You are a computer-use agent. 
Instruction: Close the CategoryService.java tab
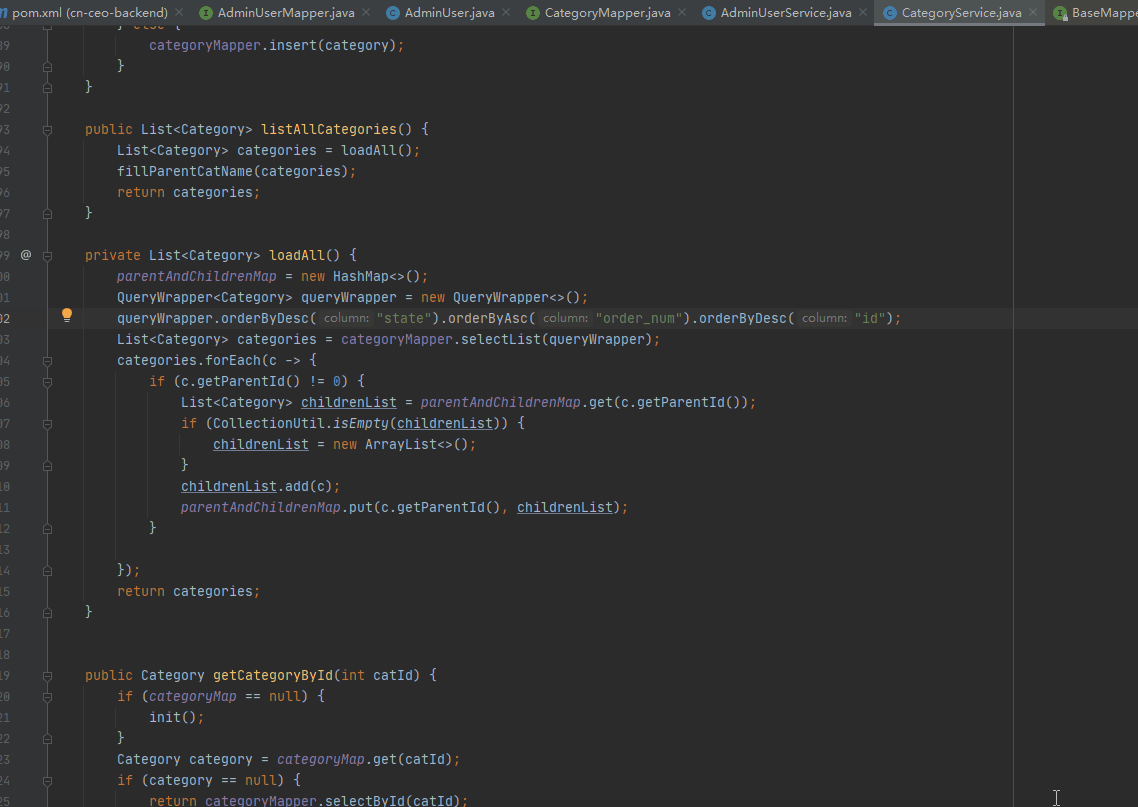(1033, 12)
